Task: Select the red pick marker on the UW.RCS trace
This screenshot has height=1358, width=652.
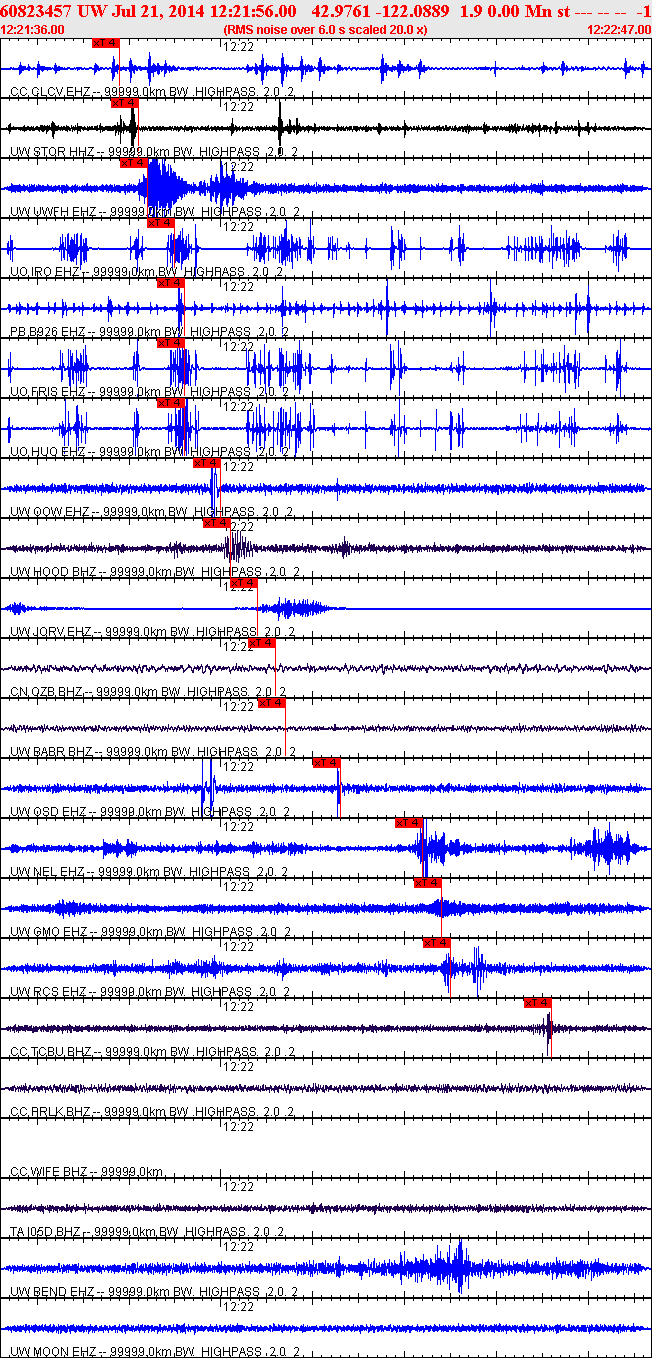Action: [x=437, y=943]
